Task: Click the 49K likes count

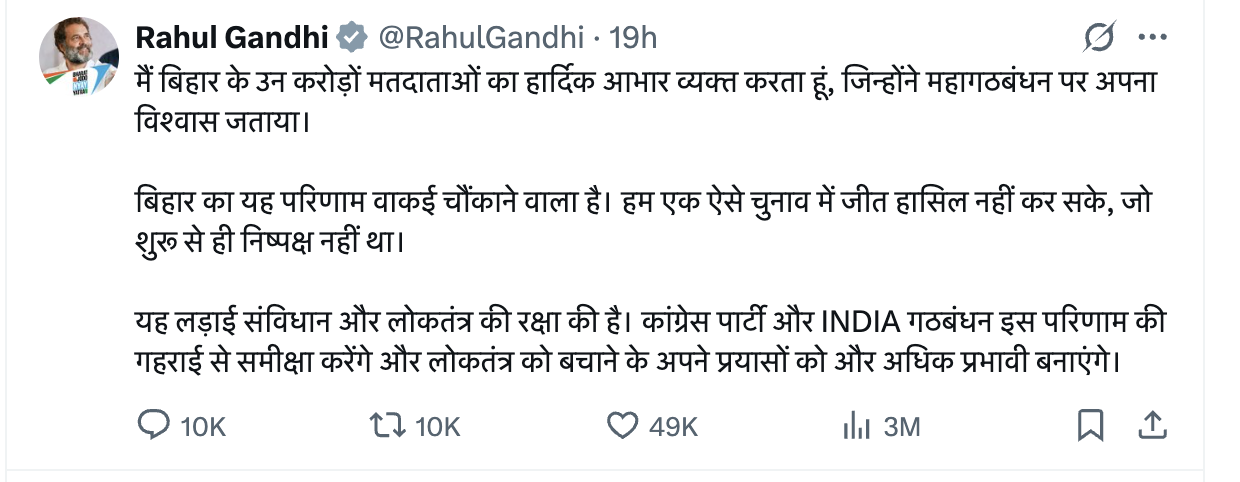Action: pyautogui.click(x=673, y=427)
